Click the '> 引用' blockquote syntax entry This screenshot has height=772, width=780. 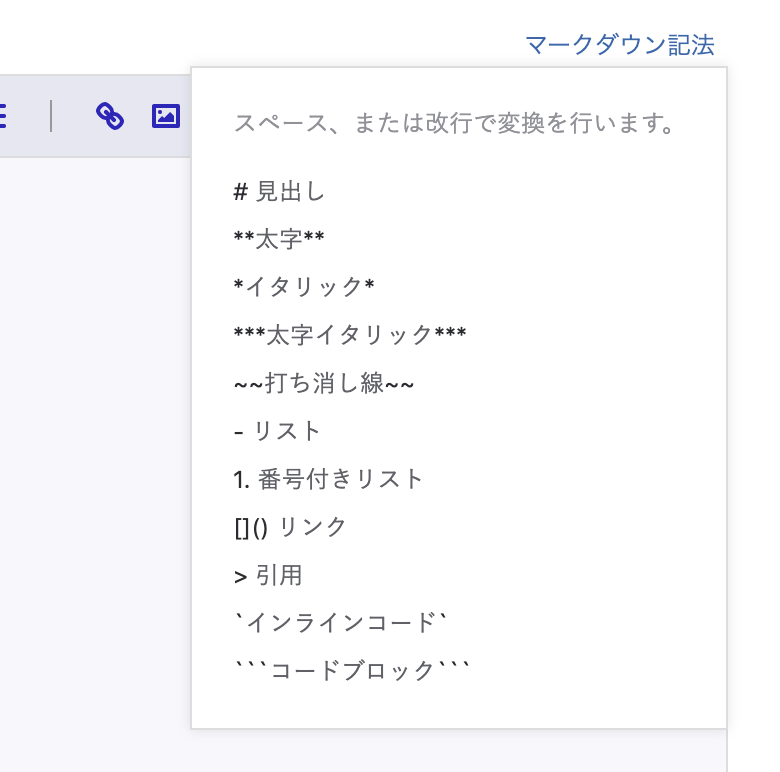coord(267,575)
